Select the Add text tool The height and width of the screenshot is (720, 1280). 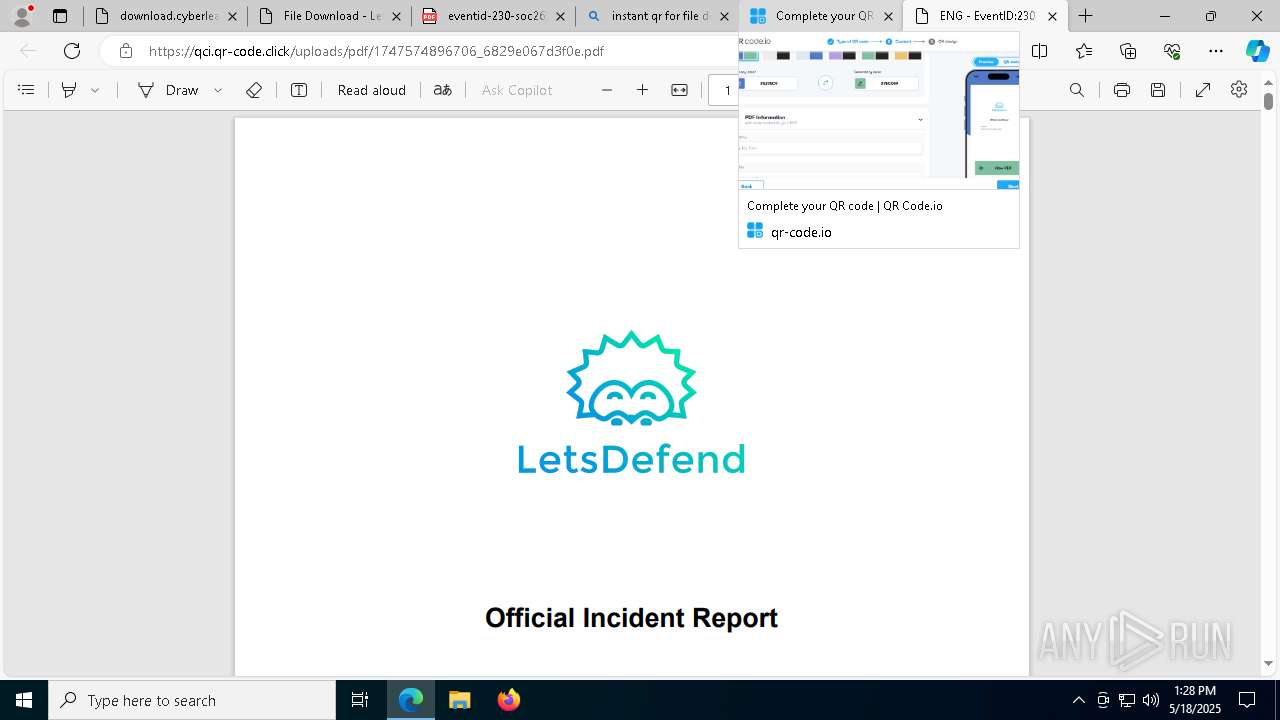tap(299, 90)
